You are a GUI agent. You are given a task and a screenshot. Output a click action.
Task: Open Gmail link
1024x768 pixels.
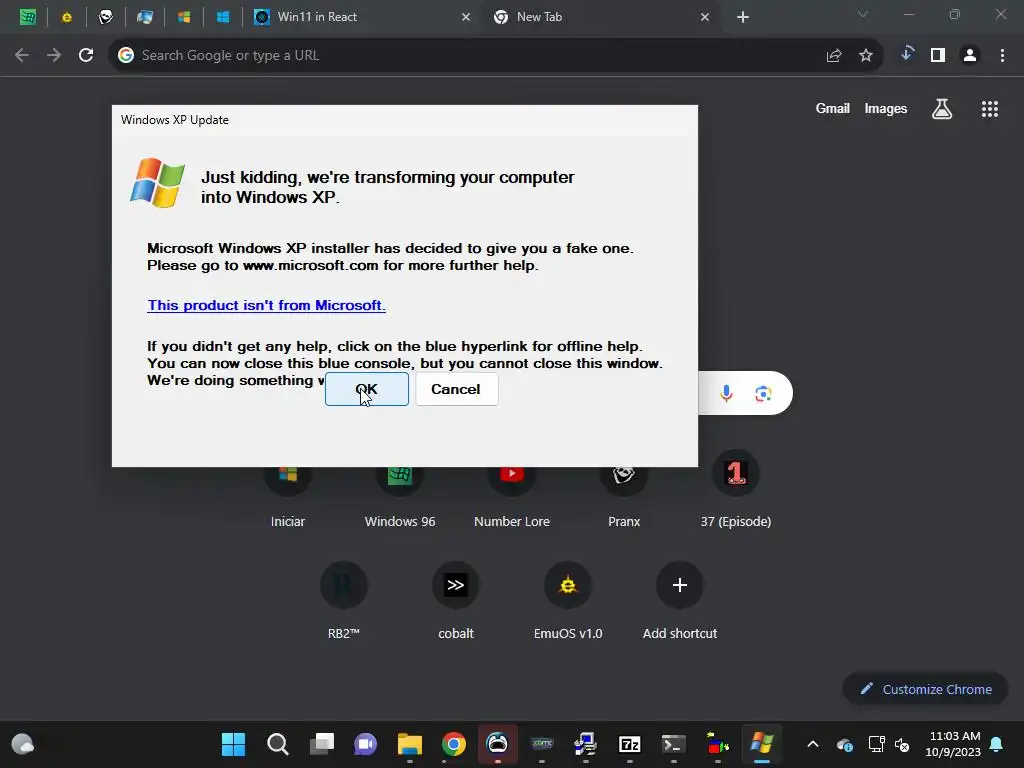click(833, 108)
